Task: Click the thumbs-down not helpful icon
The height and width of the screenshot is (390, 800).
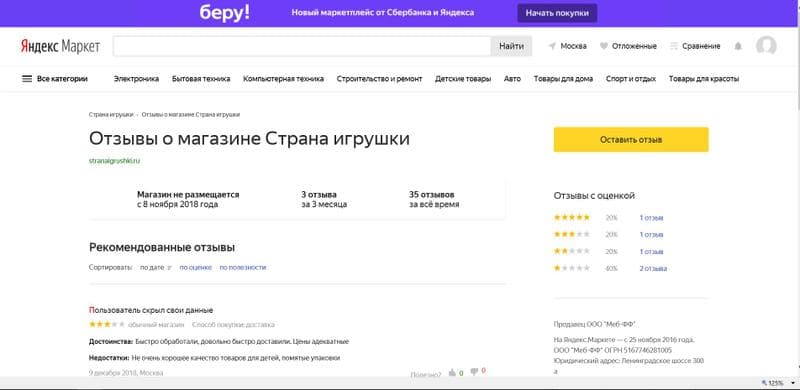Action: pyautogui.click(x=473, y=372)
